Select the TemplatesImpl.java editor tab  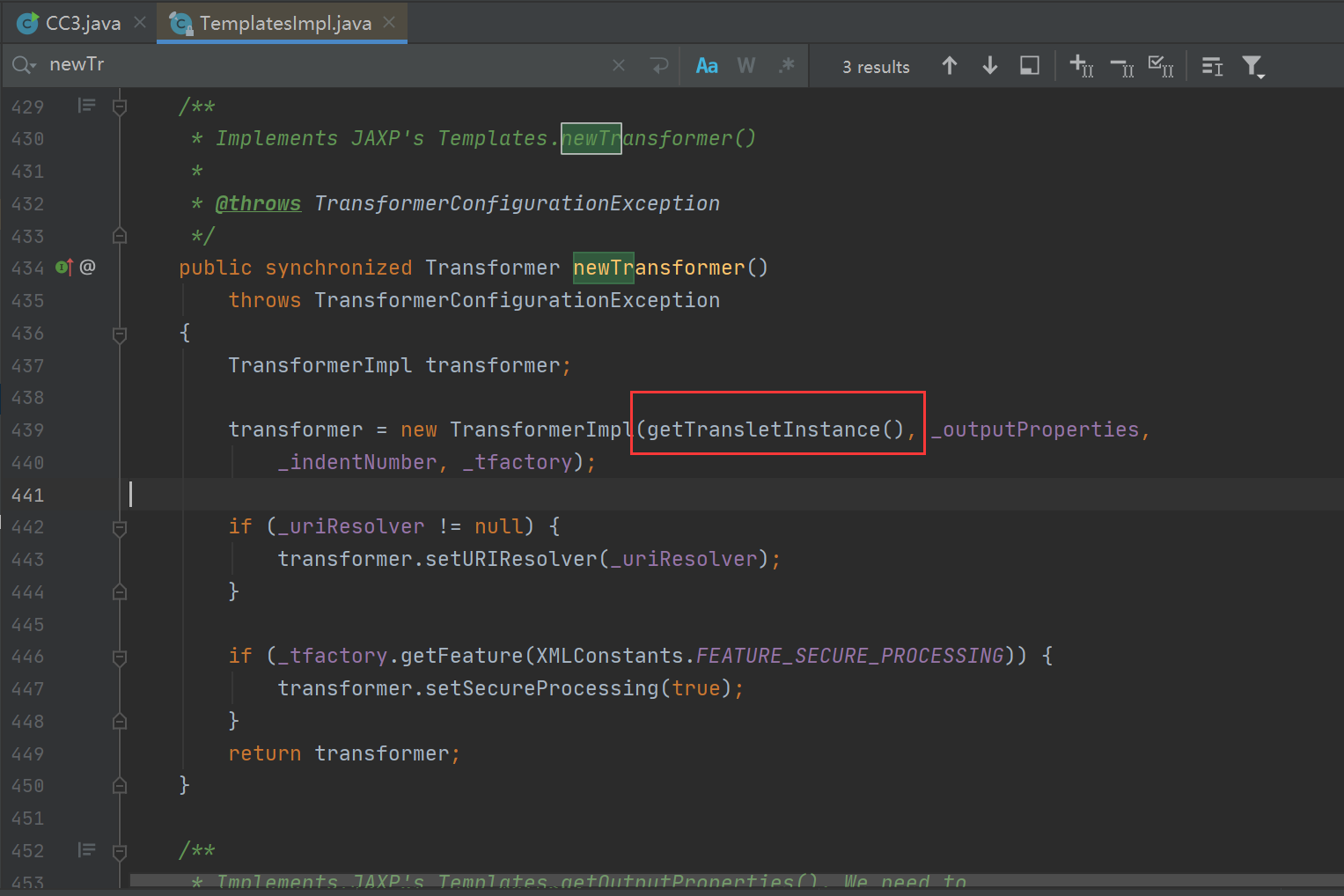tap(283, 23)
